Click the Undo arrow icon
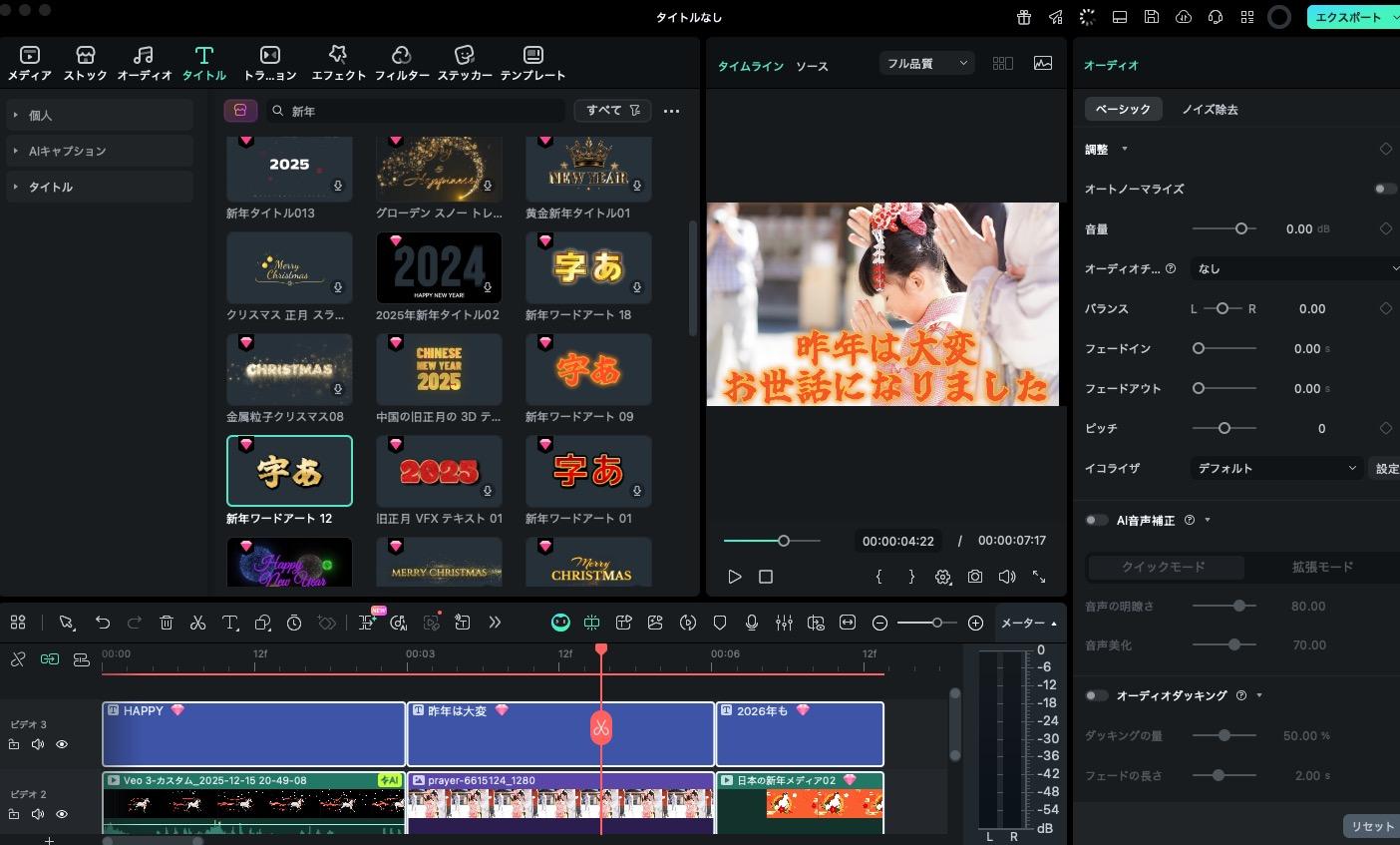The width and height of the screenshot is (1400, 845). click(x=101, y=622)
